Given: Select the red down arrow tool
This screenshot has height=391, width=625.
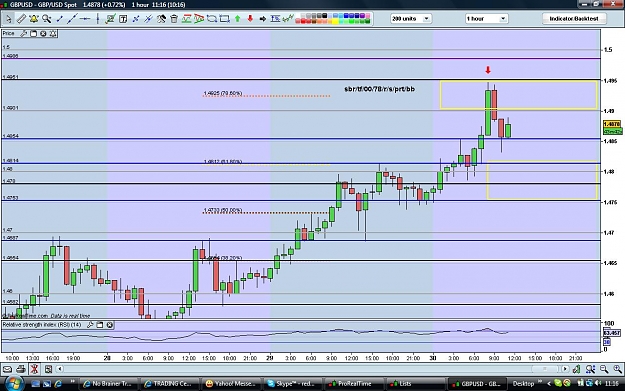Looking at the screenshot, I should click(x=250, y=18).
